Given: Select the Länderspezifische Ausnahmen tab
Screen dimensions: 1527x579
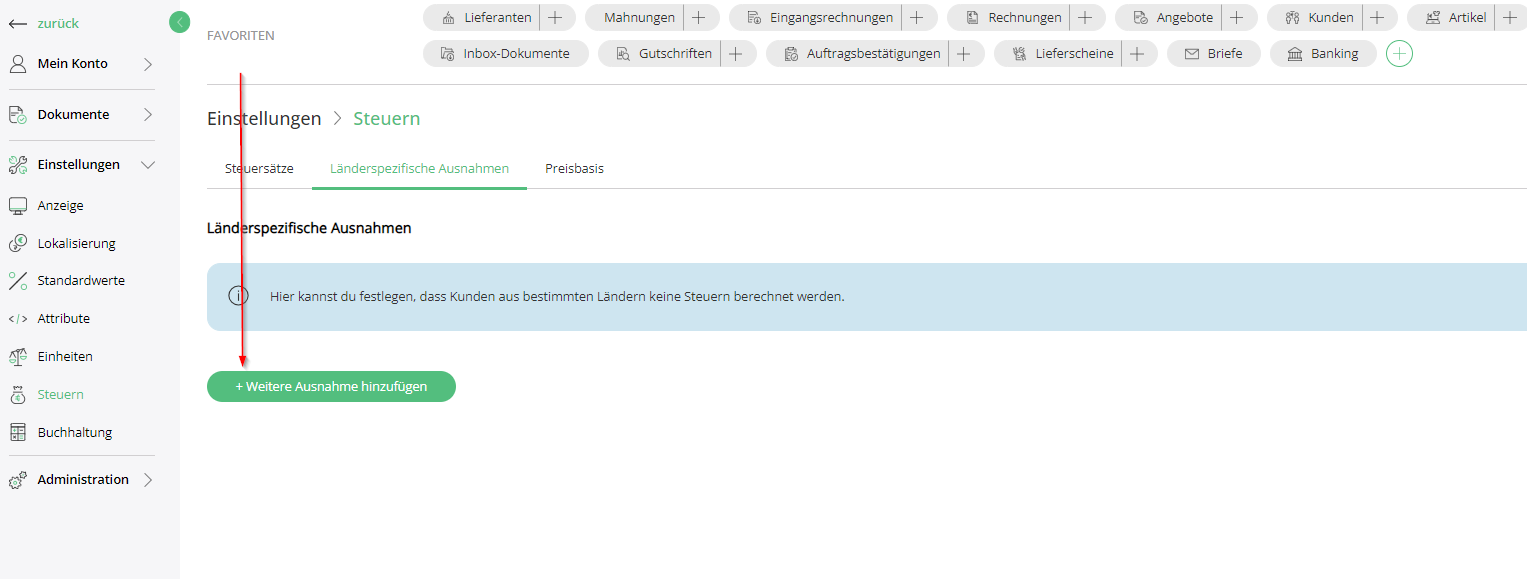Looking at the screenshot, I should tap(420, 169).
